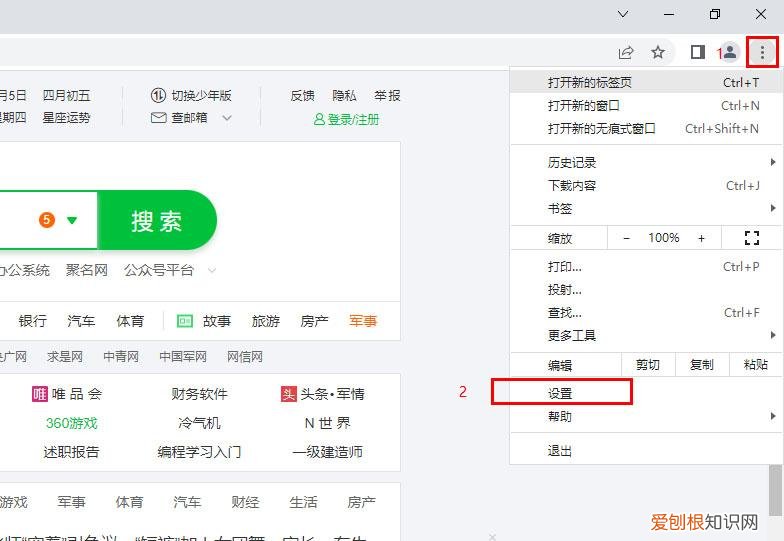Click 述职报告 link
Image resolution: width=784 pixels, height=541 pixels.
(x=72, y=452)
